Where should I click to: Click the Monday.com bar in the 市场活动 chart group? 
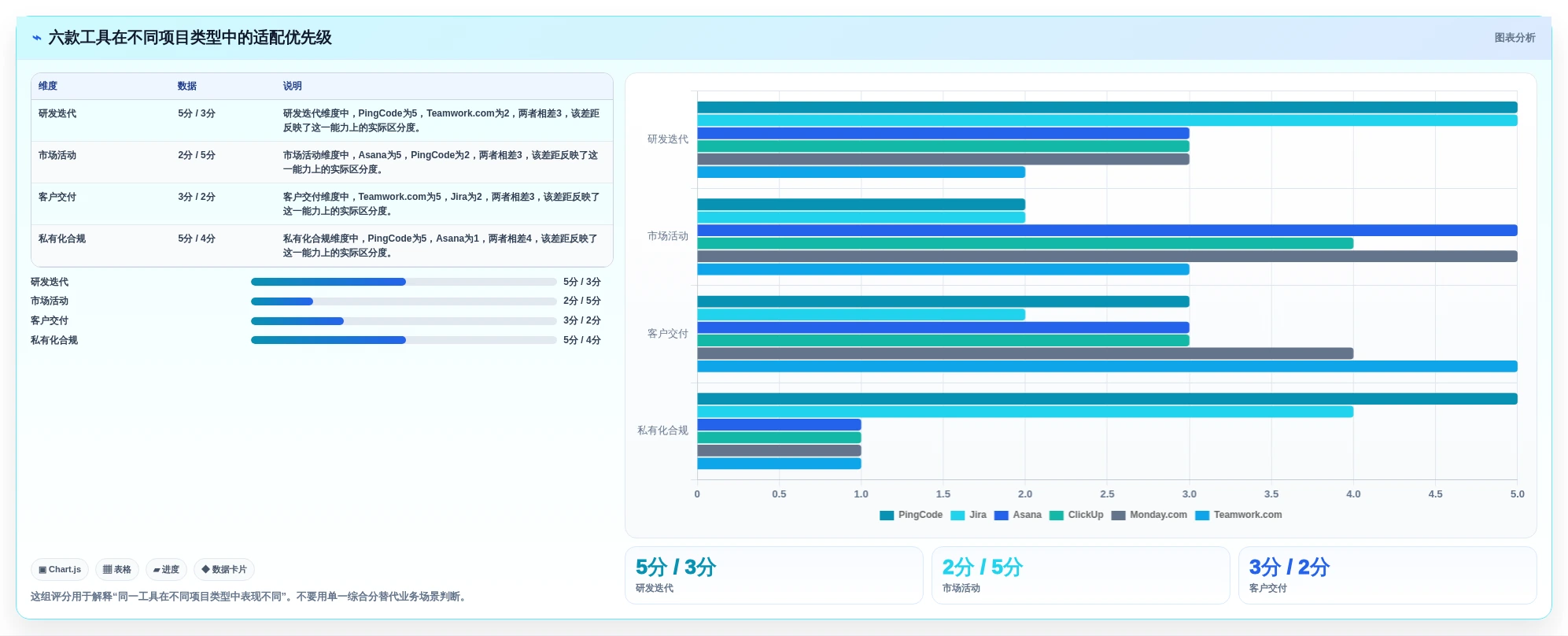(1107, 257)
